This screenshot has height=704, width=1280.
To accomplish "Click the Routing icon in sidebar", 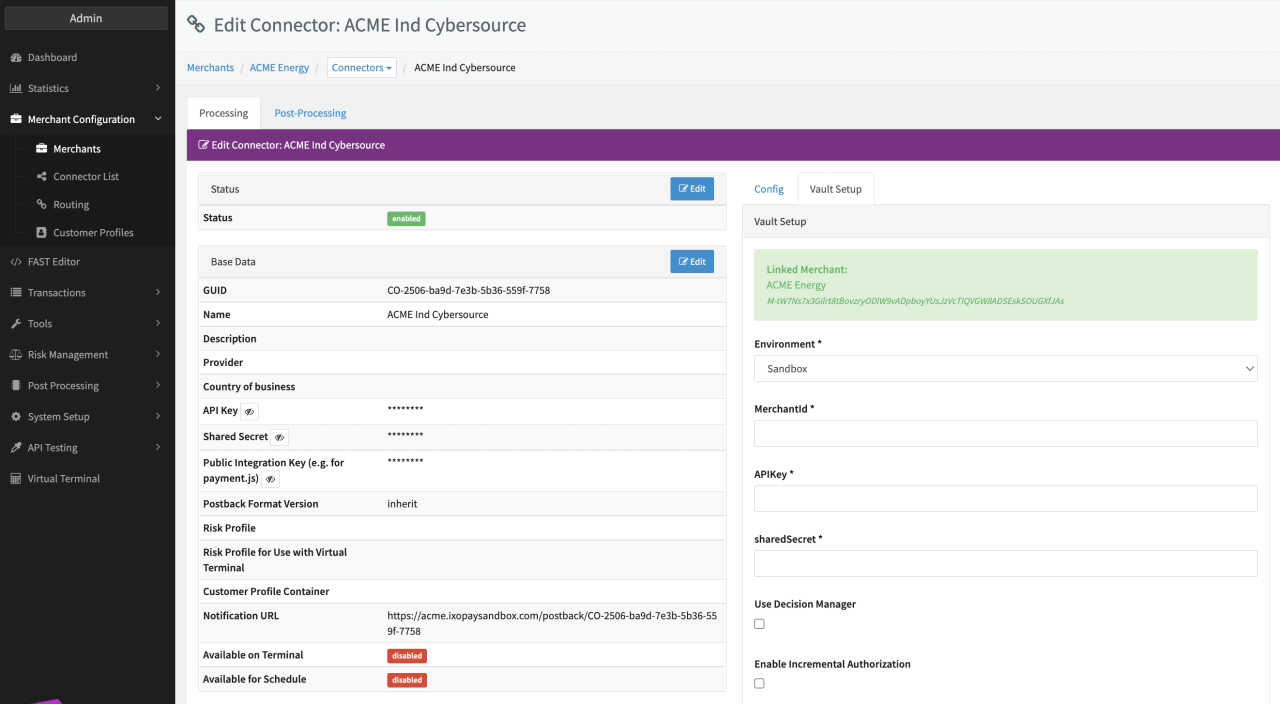I will pos(41,205).
